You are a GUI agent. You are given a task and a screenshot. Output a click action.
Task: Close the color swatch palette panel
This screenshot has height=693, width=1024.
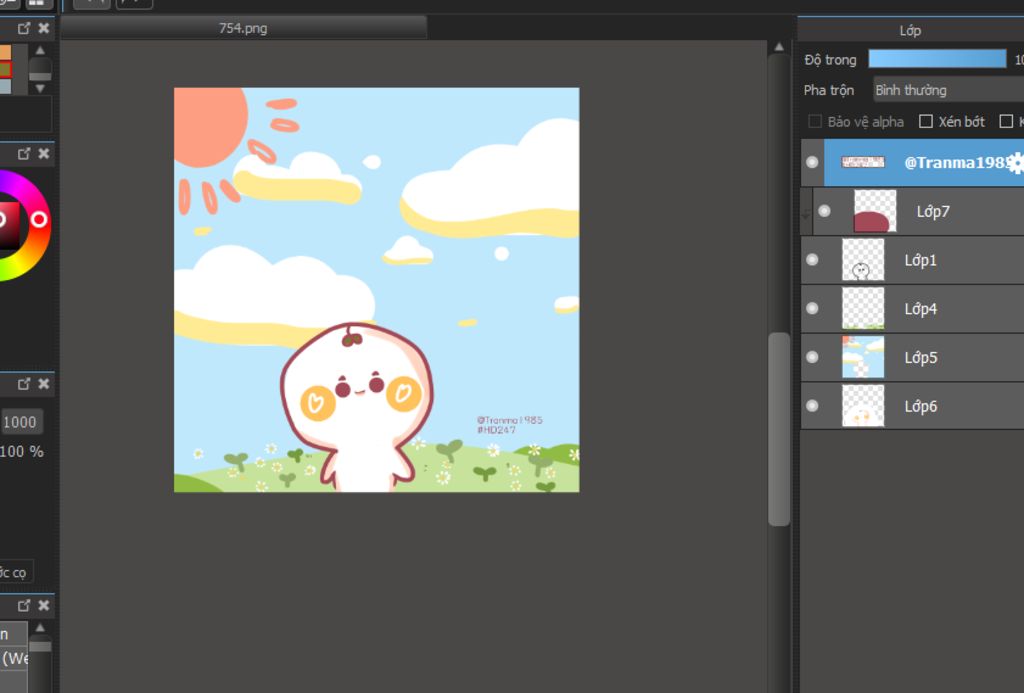(44, 28)
